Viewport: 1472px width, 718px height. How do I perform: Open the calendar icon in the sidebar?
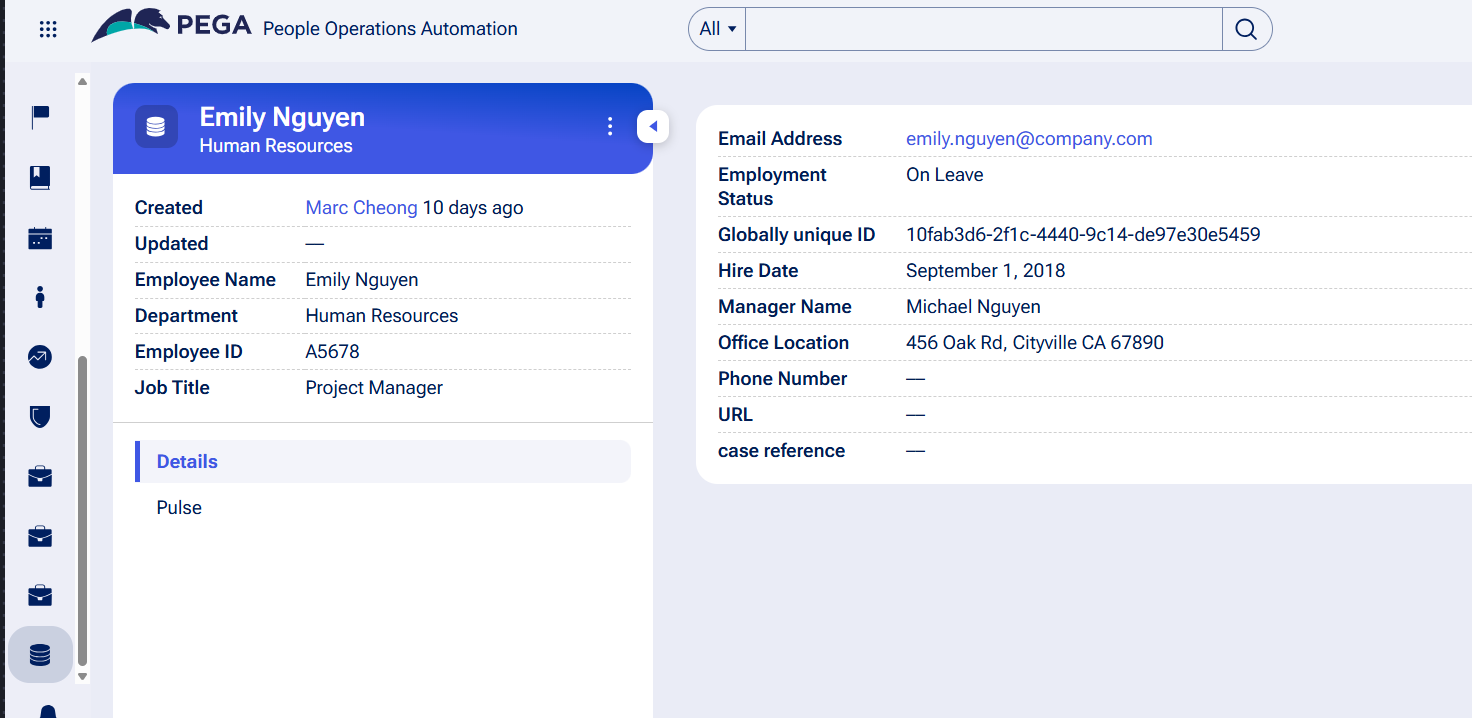[x=39, y=238]
